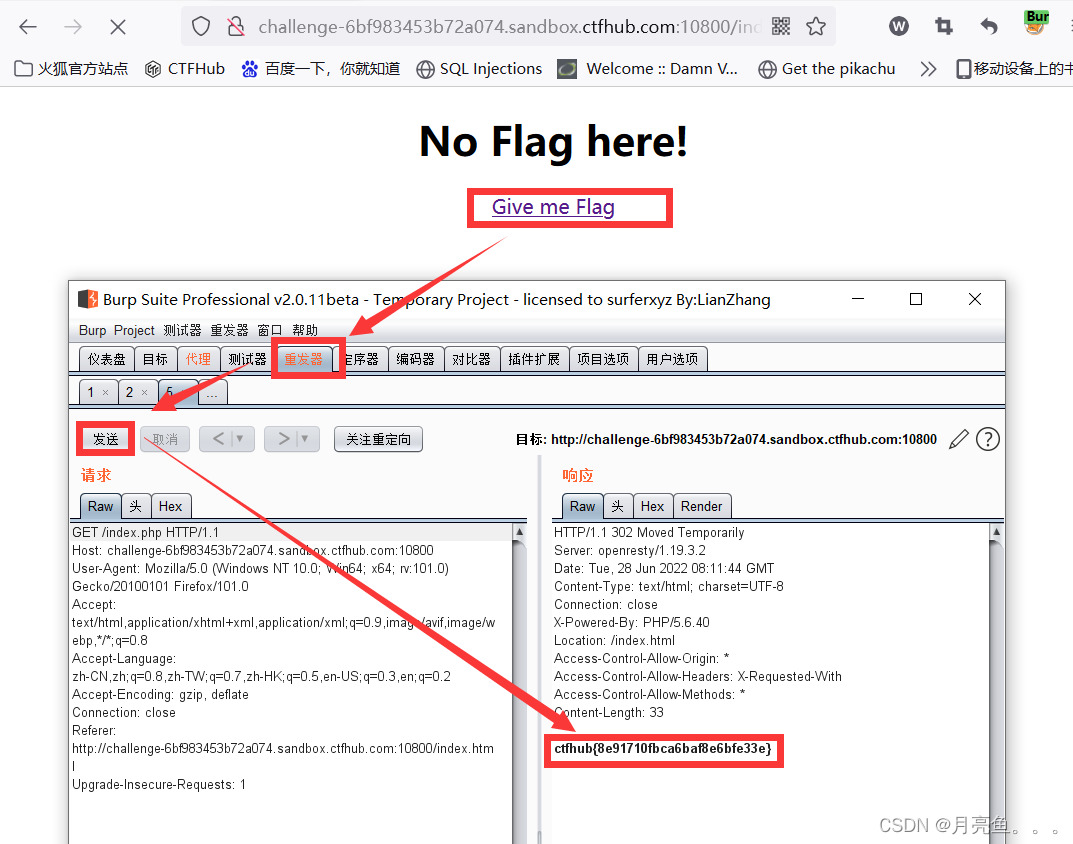Image resolution: width=1073 pixels, height=844 pixels.
Task: Switch to 目标 tab
Action: [x=155, y=359]
